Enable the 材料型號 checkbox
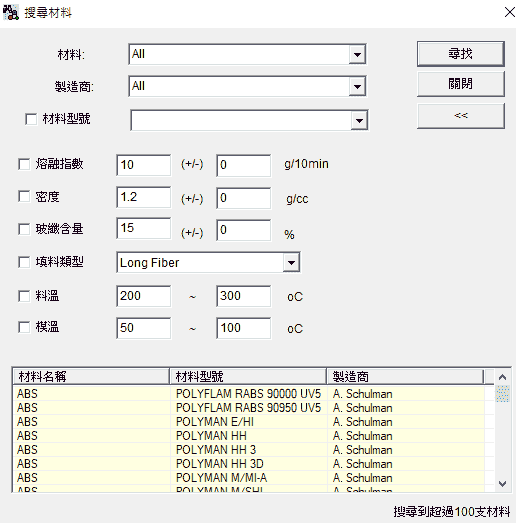The width and height of the screenshot is (516, 523). click(x=31, y=119)
